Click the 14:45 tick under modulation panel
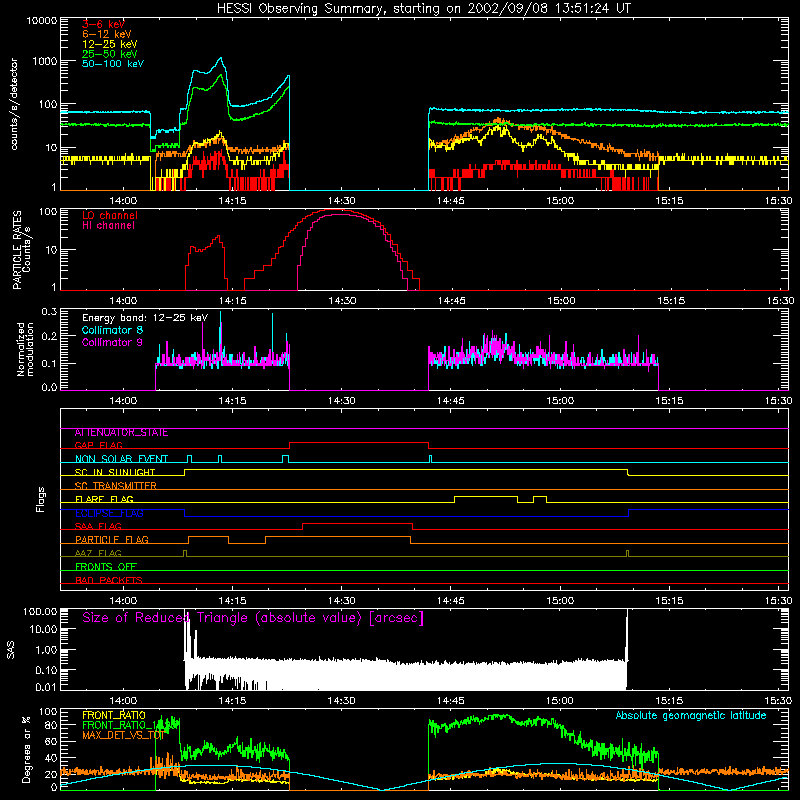Viewport: 800px width, 800px height. coord(451,401)
